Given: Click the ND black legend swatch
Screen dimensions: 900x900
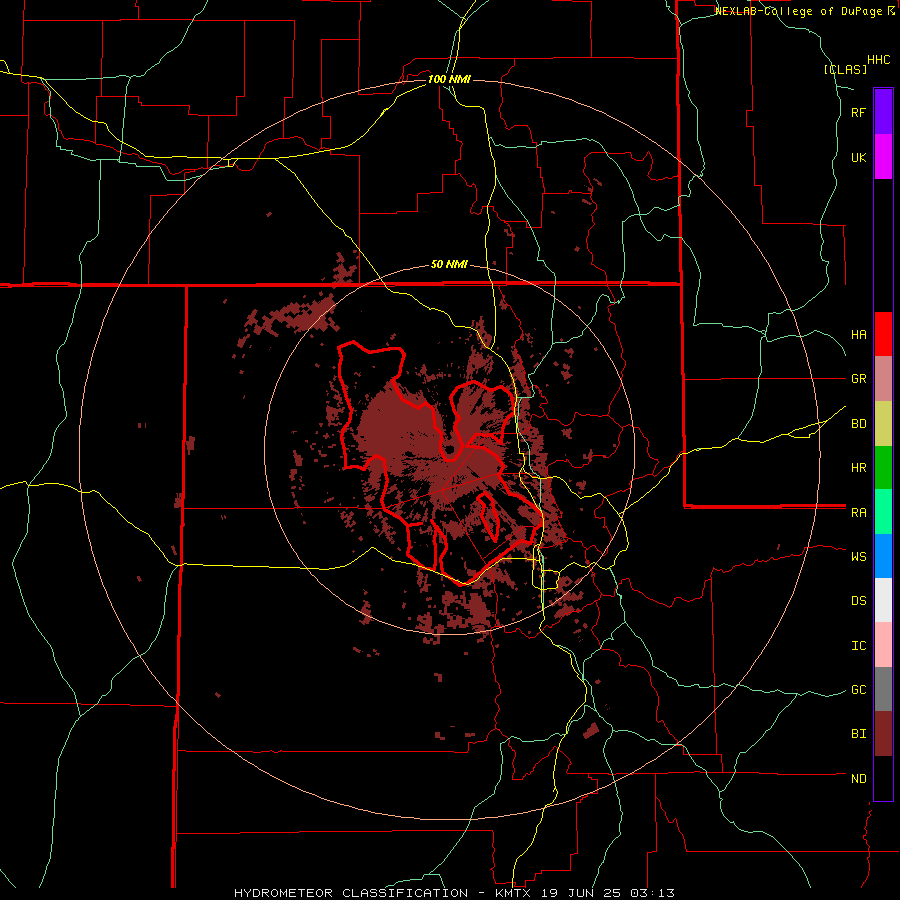Looking at the screenshot, I should [883, 778].
